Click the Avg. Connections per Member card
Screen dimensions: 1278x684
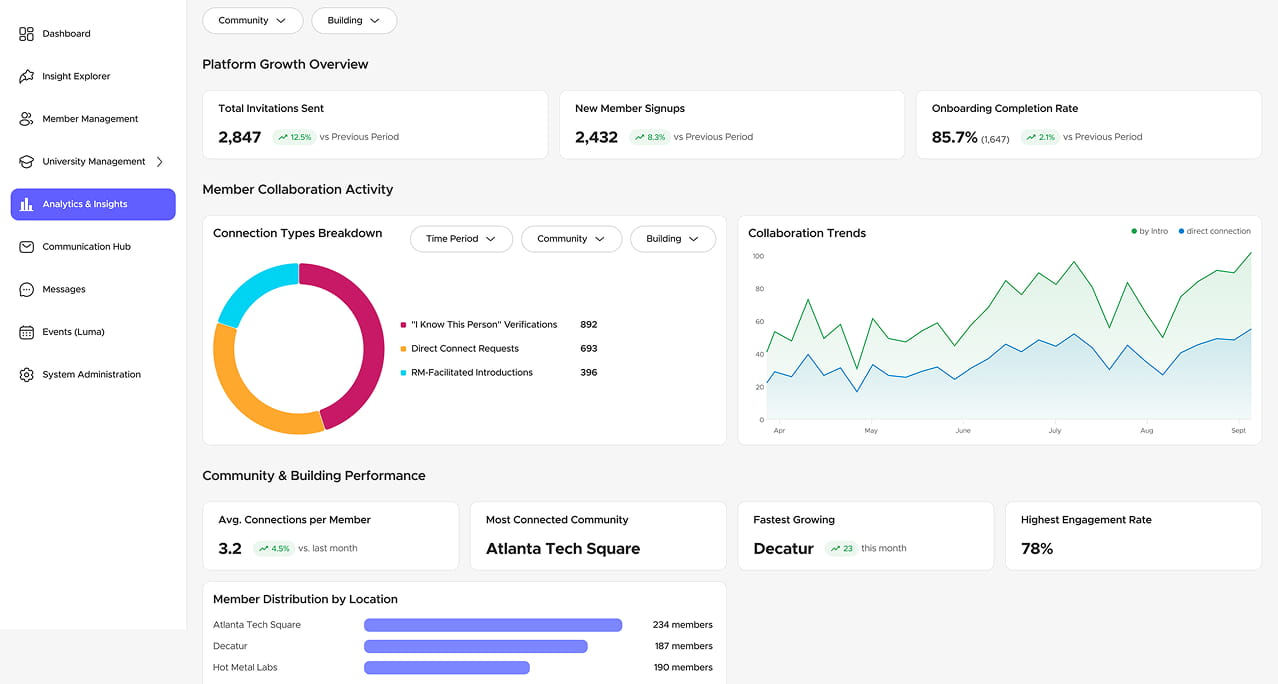(331, 536)
